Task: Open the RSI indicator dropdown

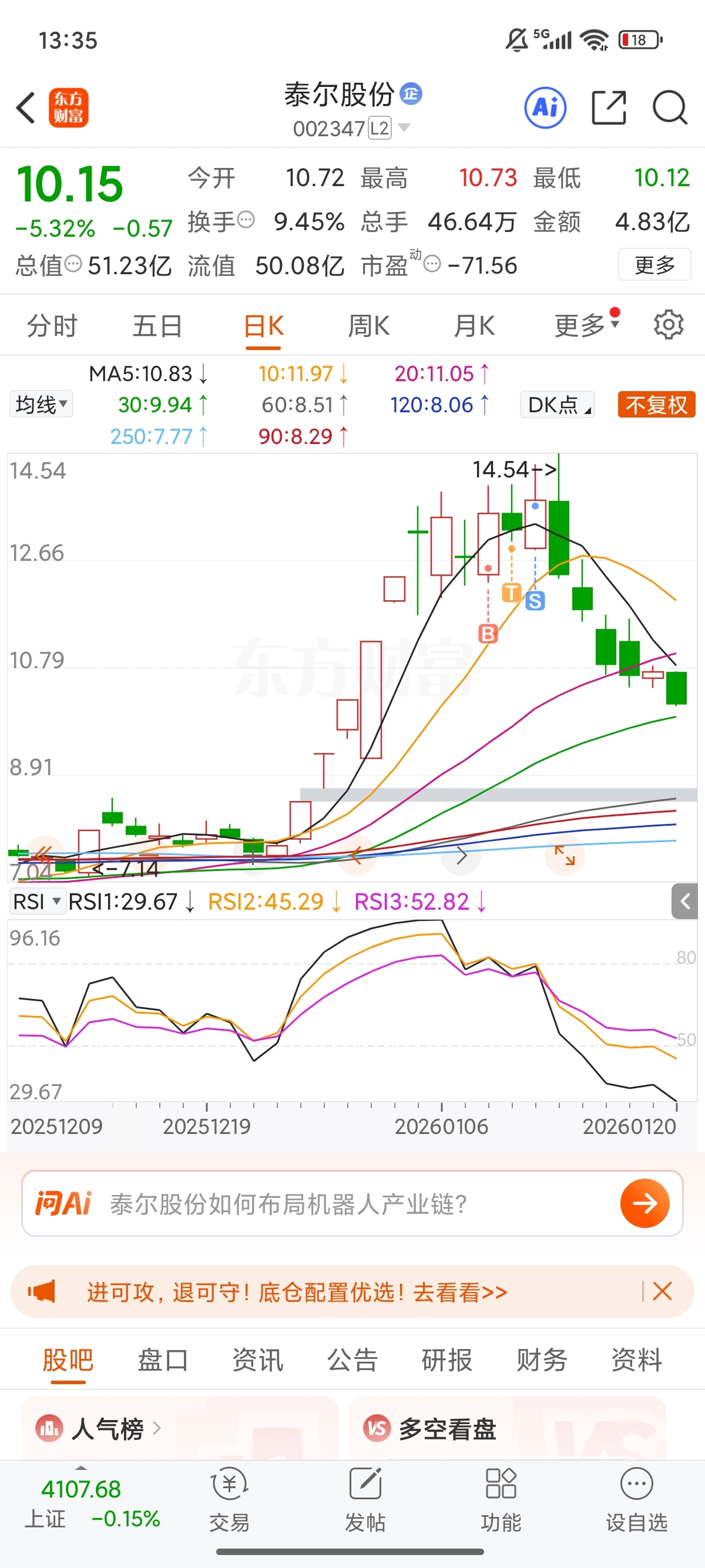Action: coord(37,901)
